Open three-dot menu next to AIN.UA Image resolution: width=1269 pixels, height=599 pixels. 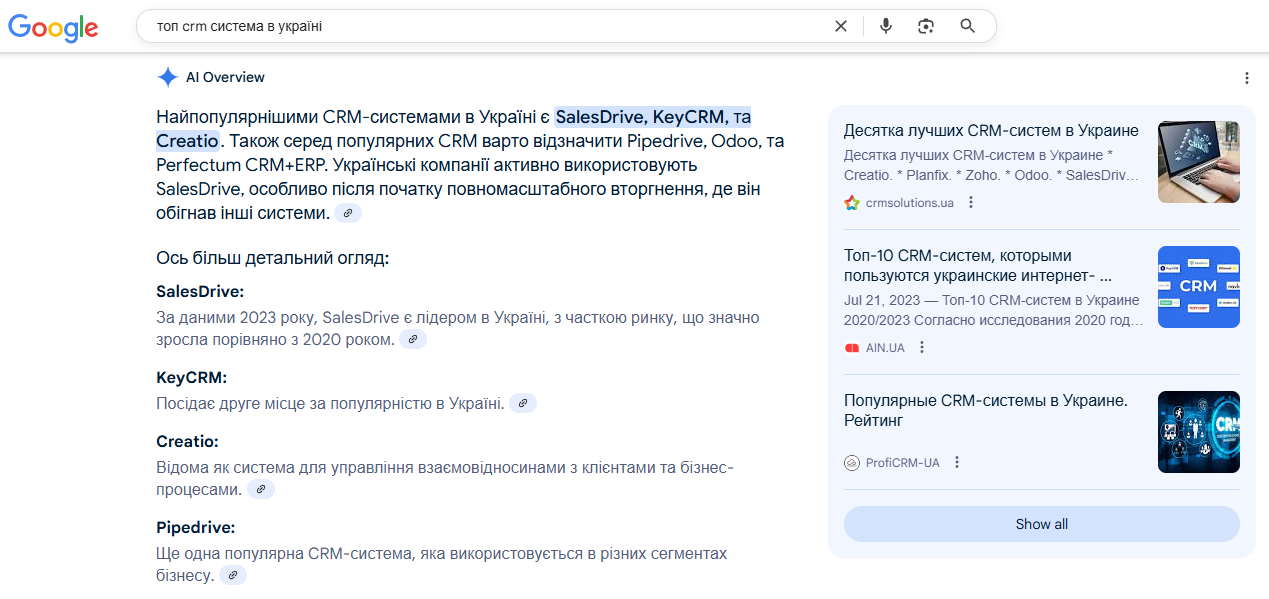[x=922, y=348]
